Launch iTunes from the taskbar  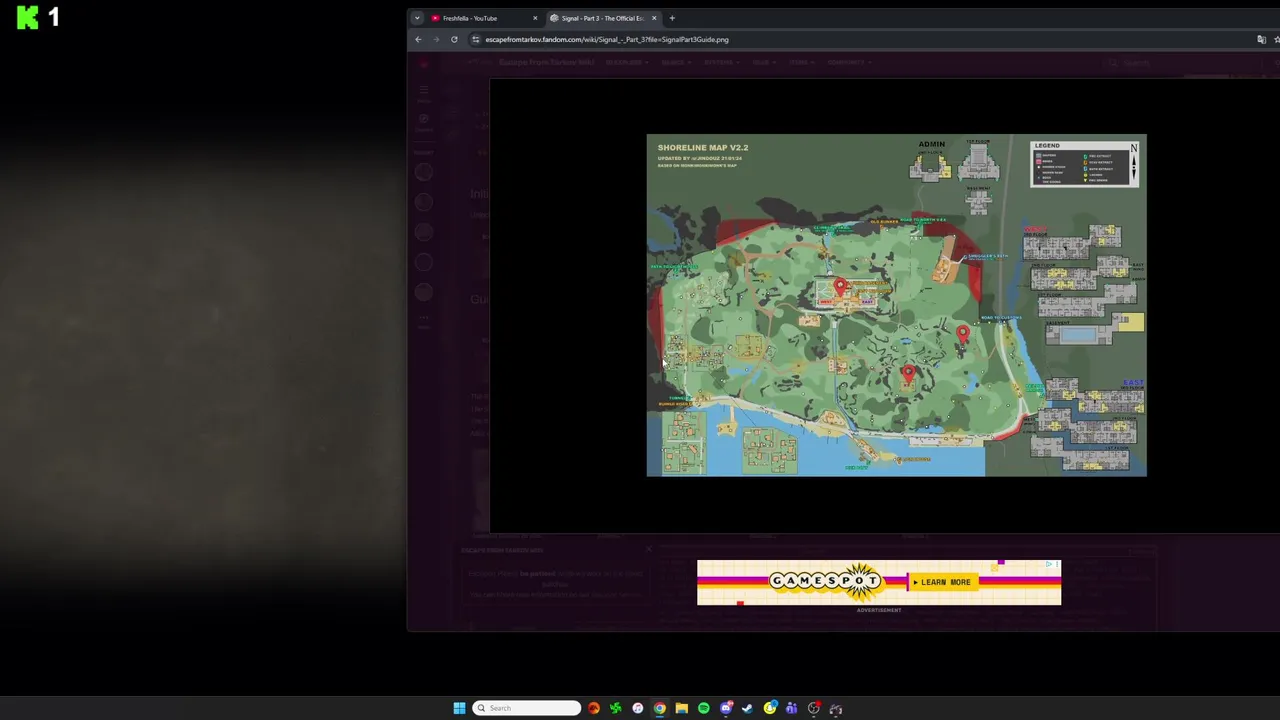coord(637,708)
